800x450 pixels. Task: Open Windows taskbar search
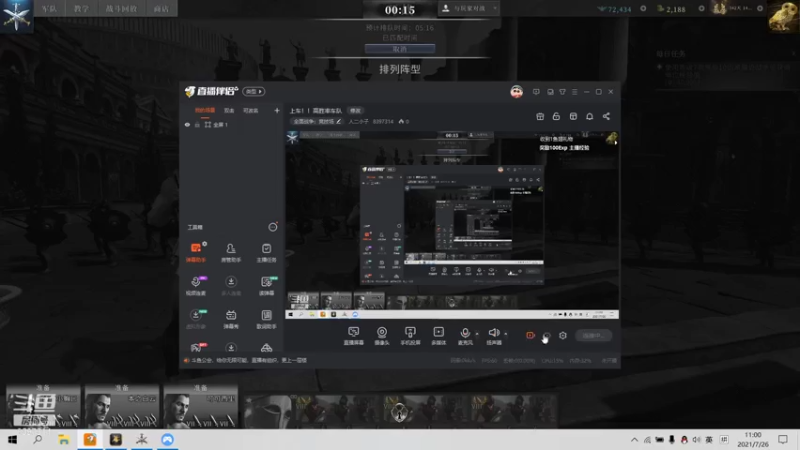37,439
